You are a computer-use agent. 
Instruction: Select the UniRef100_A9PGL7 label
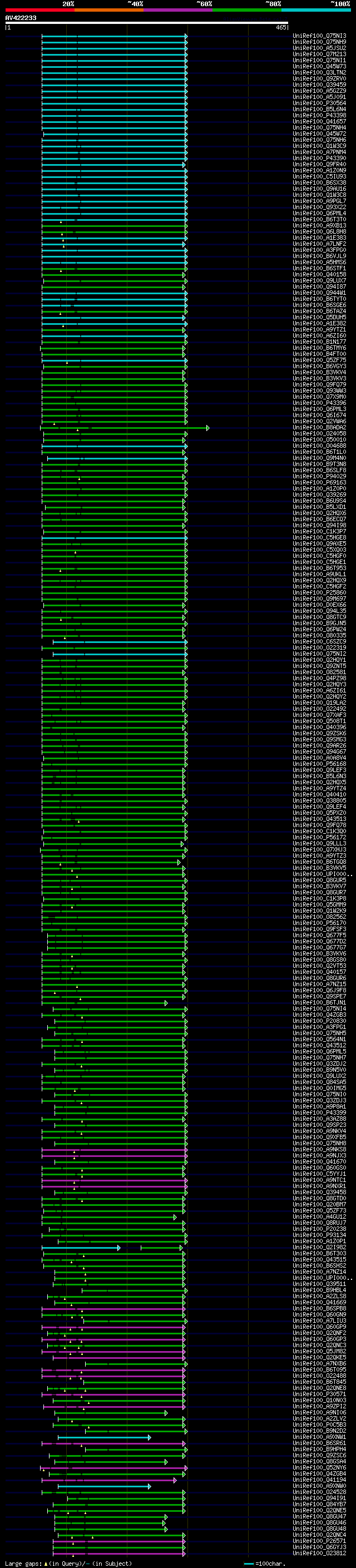click(x=319, y=201)
